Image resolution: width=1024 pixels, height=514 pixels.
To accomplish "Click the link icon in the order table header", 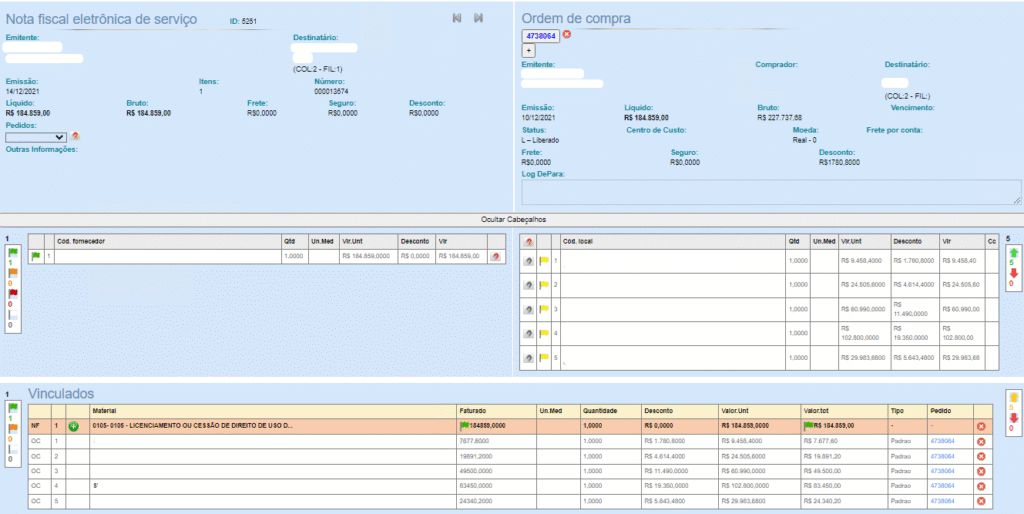I will pos(529,241).
